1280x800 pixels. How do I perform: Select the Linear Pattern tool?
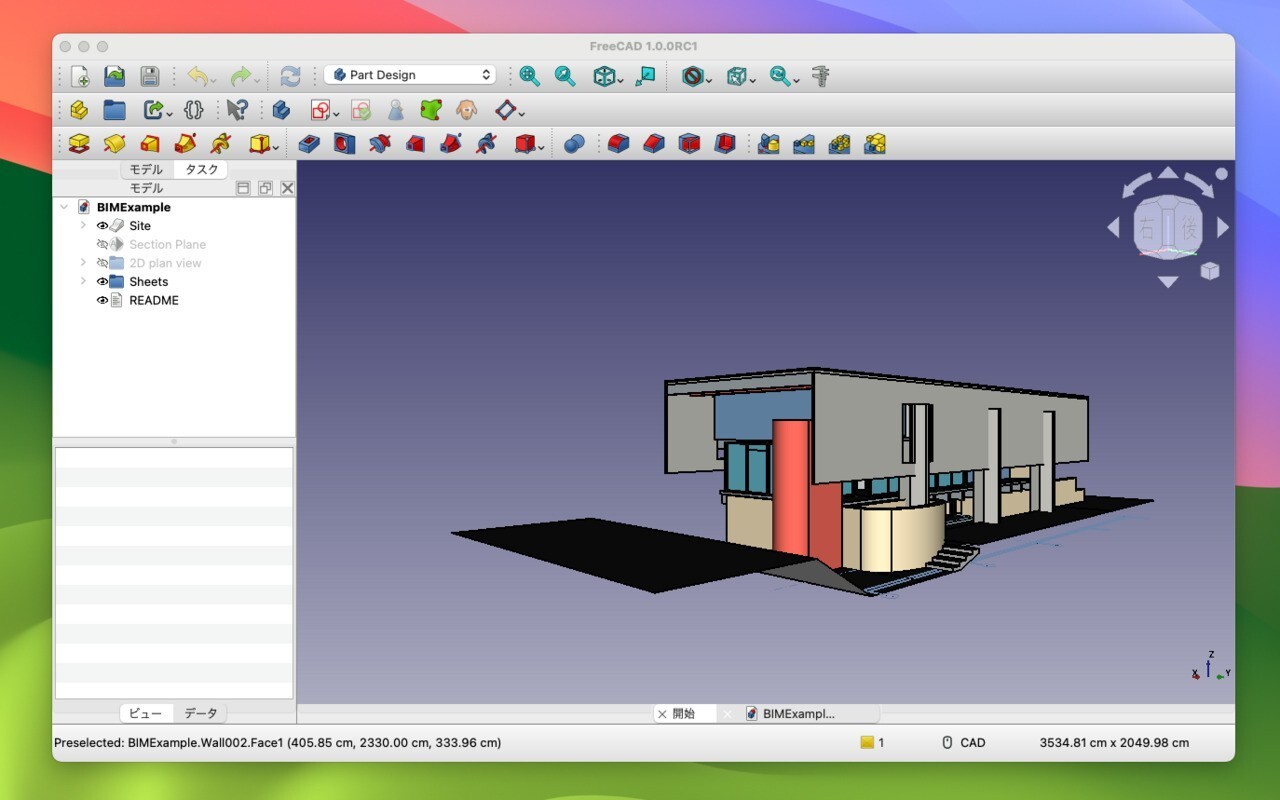click(804, 144)
